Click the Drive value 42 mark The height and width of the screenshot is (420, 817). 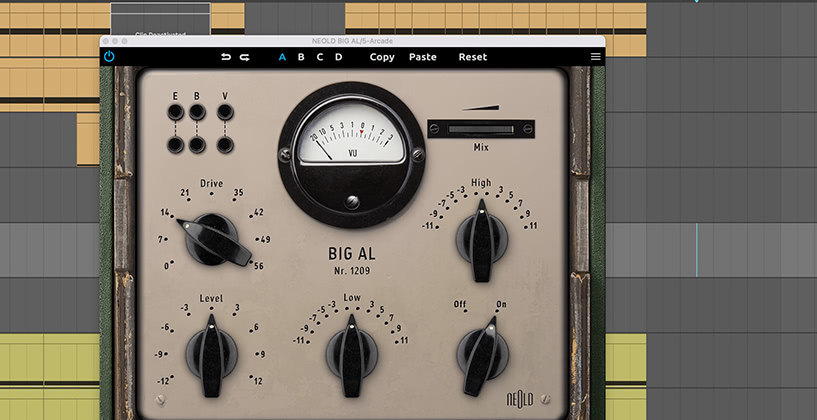(258, 212)
